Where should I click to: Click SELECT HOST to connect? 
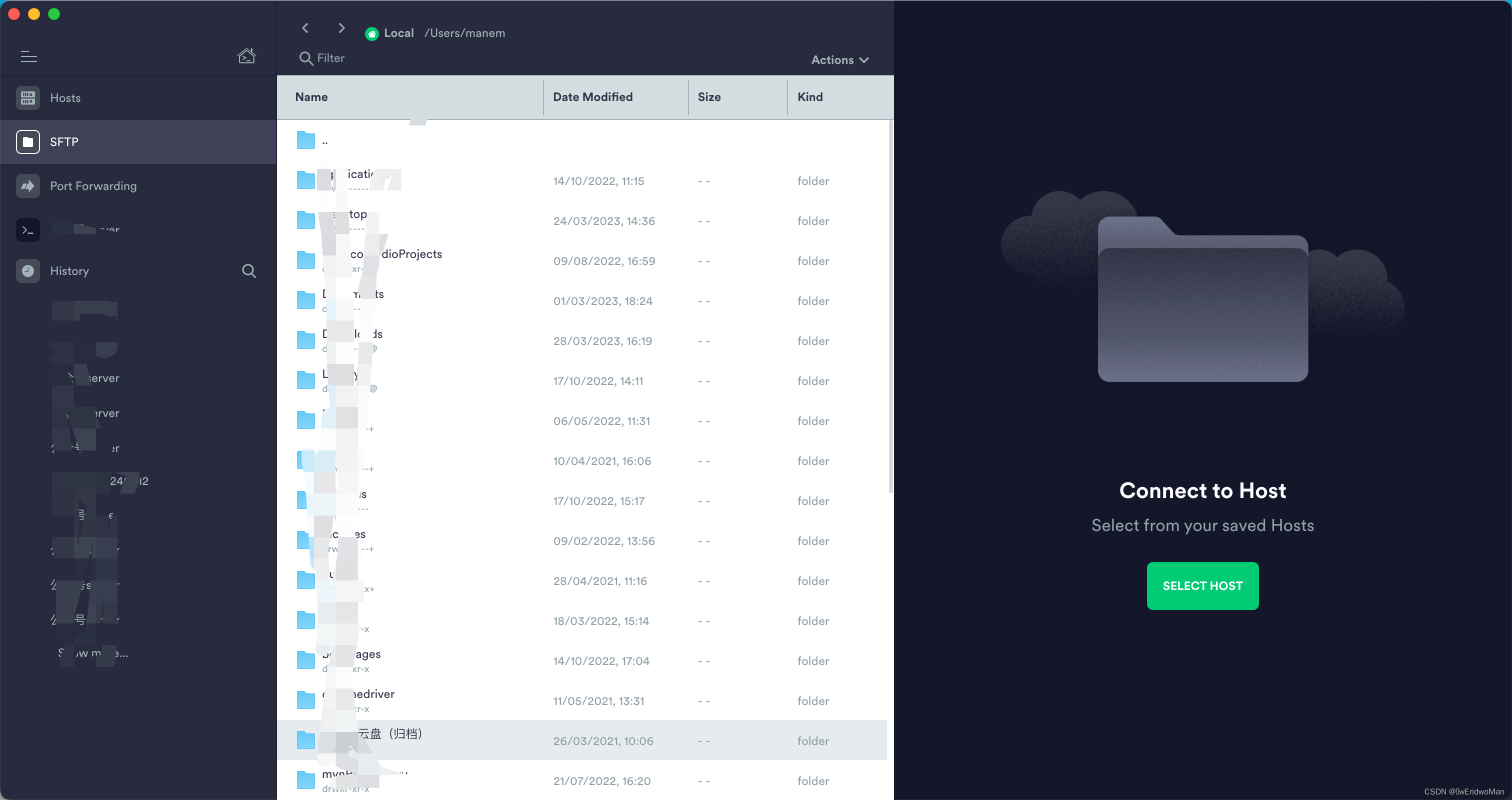1202,585
